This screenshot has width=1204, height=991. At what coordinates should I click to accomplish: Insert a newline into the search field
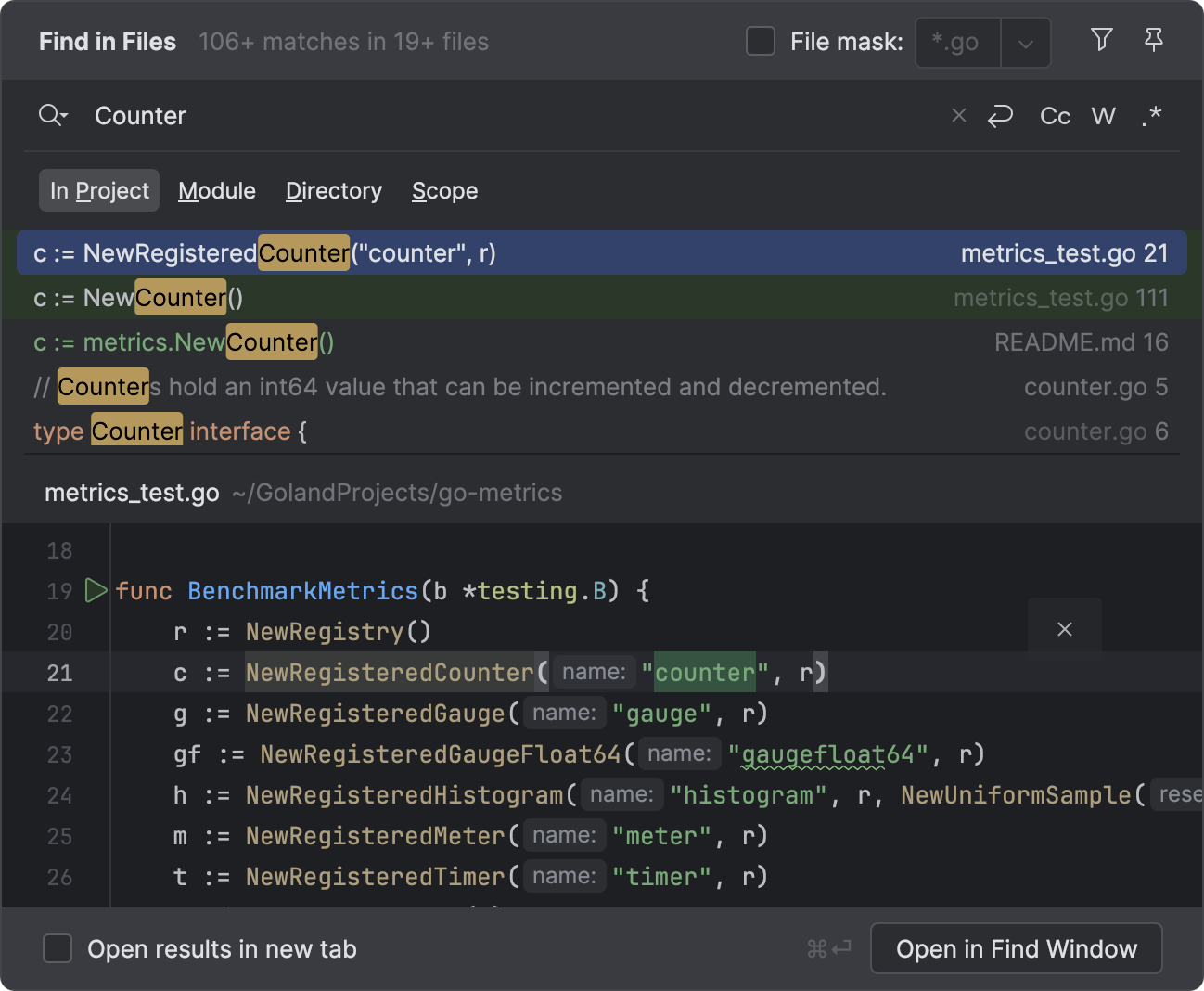click(x=1001, y=115)
